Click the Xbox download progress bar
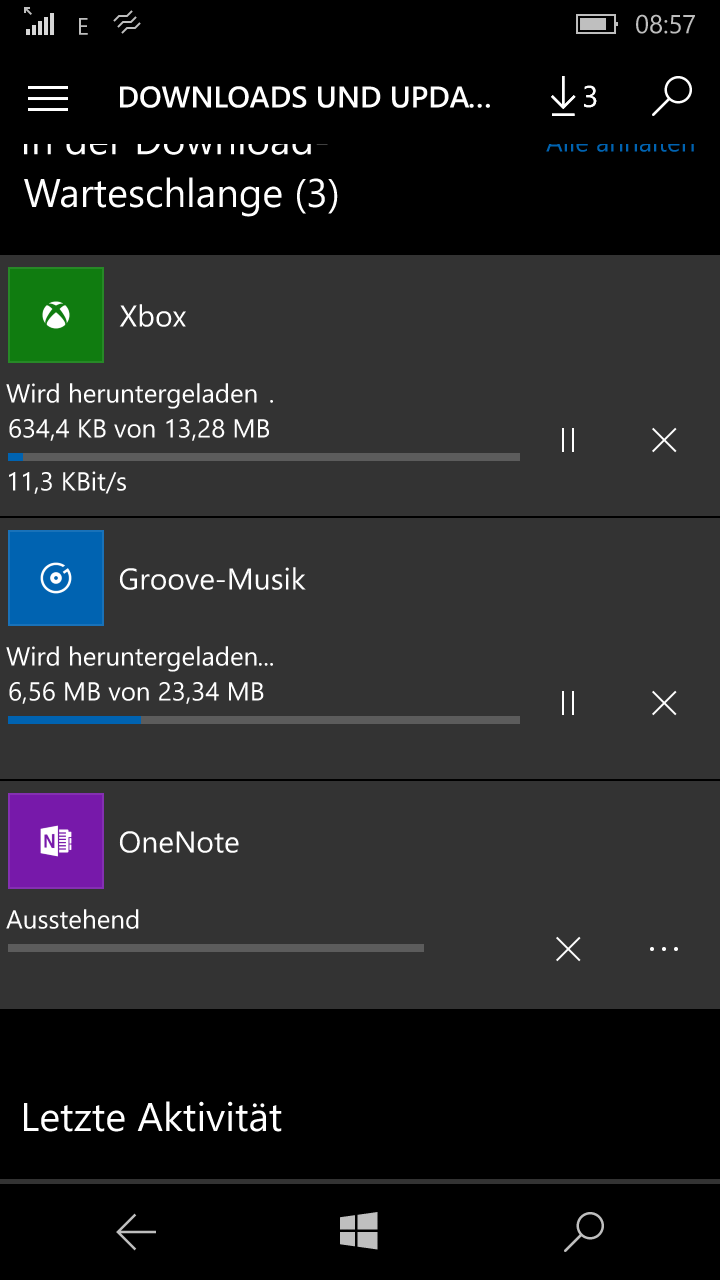Screen dimensions: 720x1280 pos(264,457)
